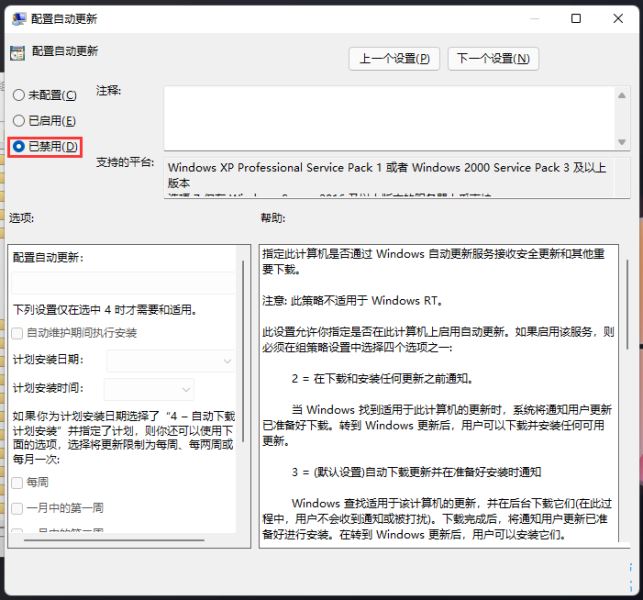Click the text '2 = 在下载和安装任何更新之前通知。'
This screenshot has width=643, height=600.
[x=383, y=379]
